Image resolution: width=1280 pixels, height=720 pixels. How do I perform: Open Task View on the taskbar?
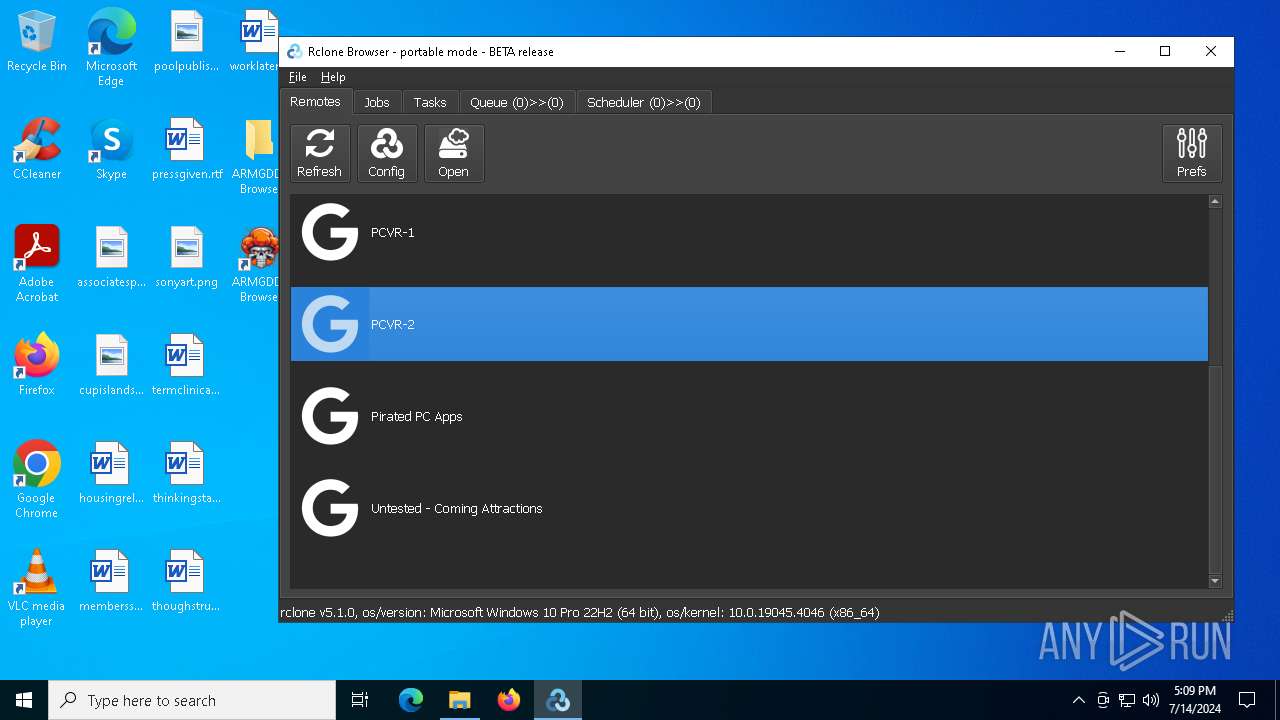(360, 700)
